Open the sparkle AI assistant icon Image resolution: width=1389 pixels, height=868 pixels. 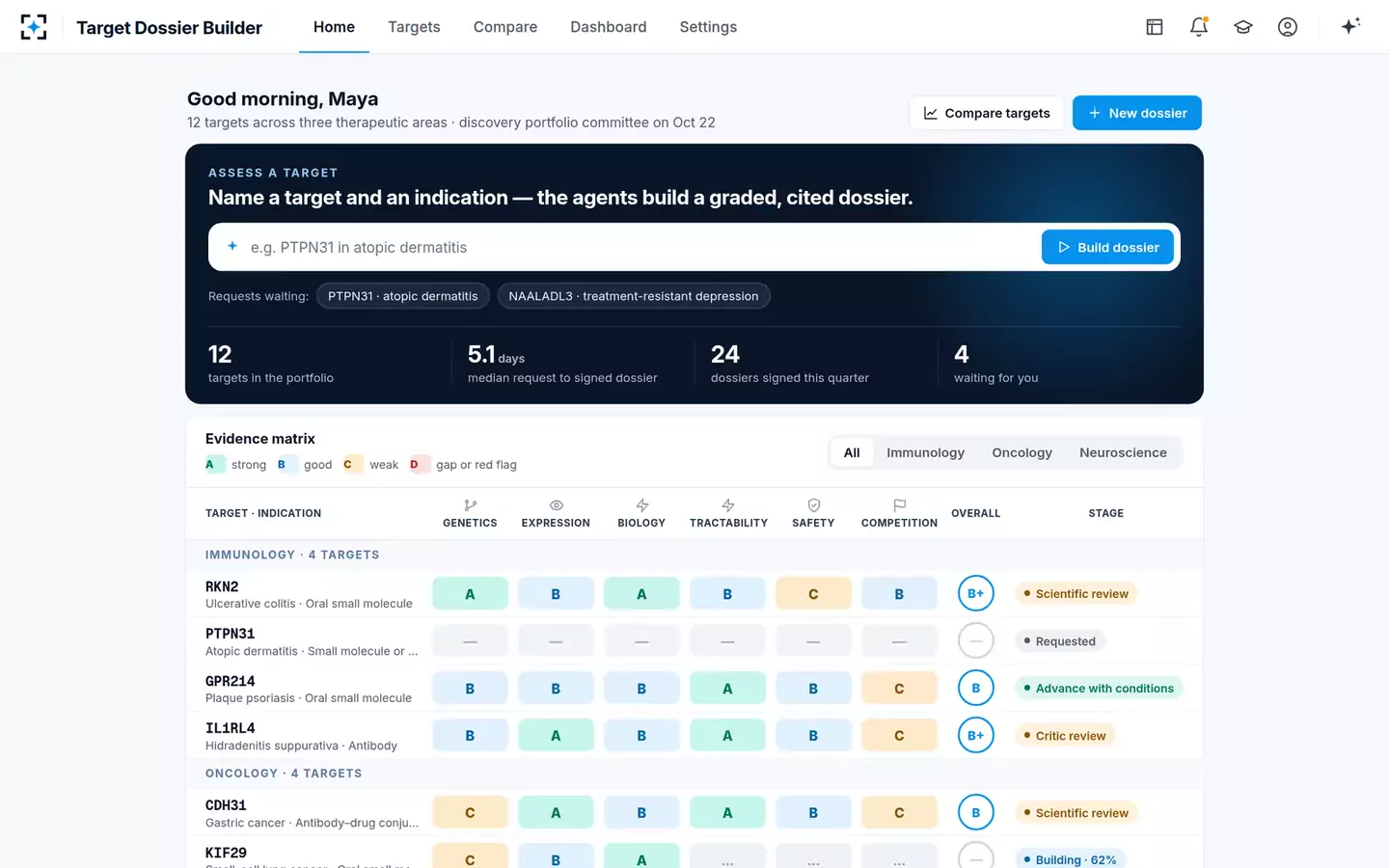(x=1350, y=26)
